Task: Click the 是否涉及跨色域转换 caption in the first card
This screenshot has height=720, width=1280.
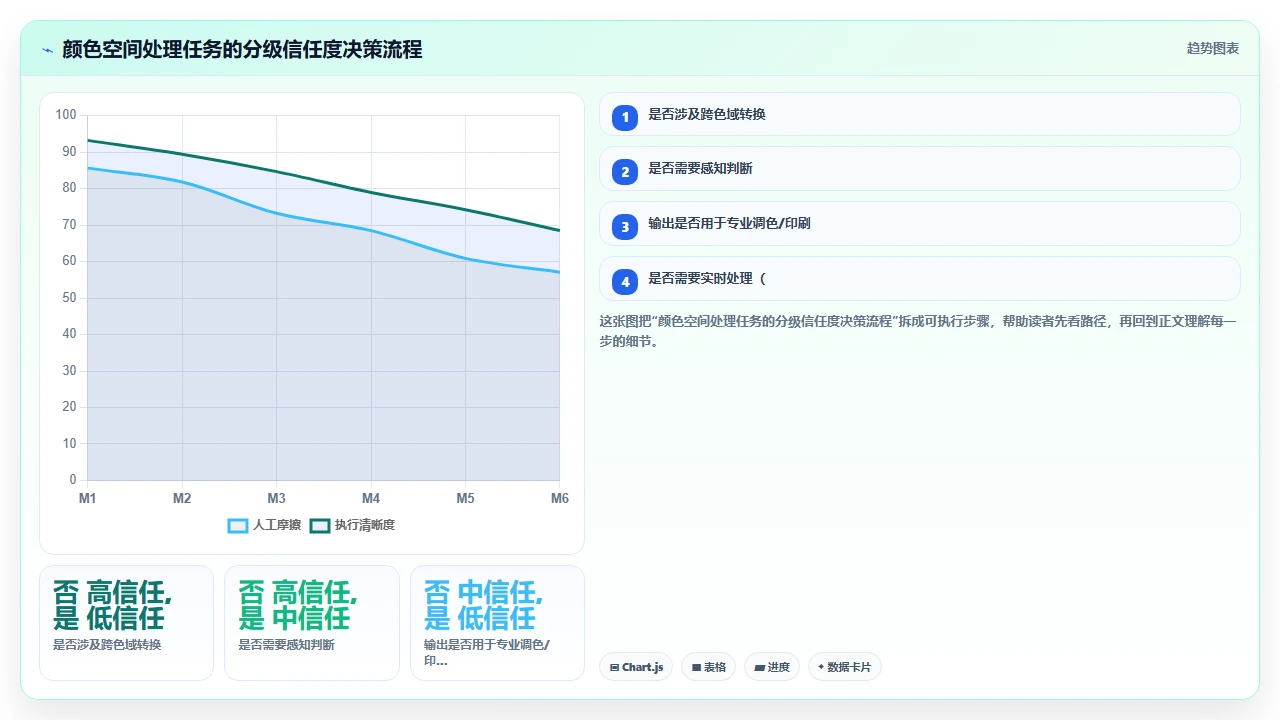Action: pyautogui.click(x=107, y=645)
